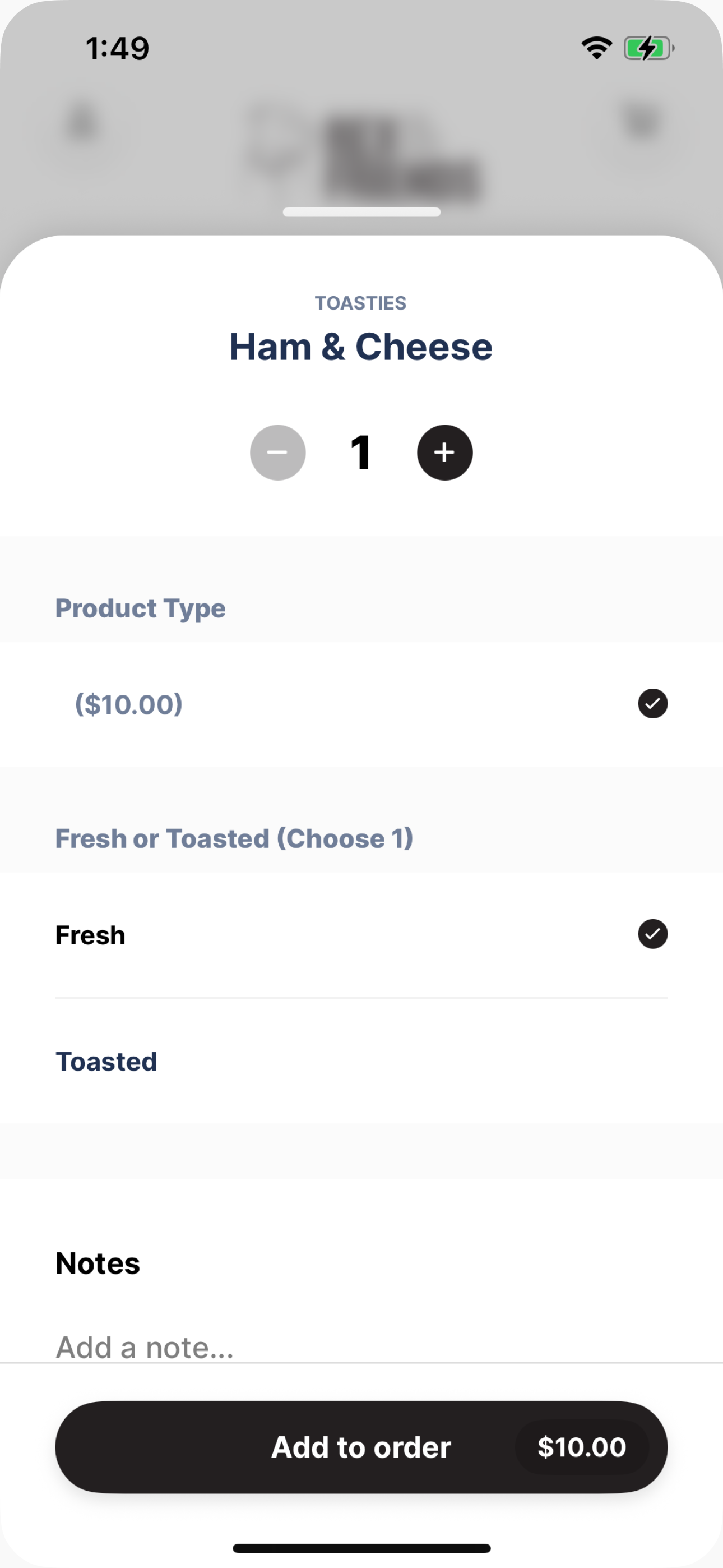Tap the home indicator bar at bottom

[361, 1548]
